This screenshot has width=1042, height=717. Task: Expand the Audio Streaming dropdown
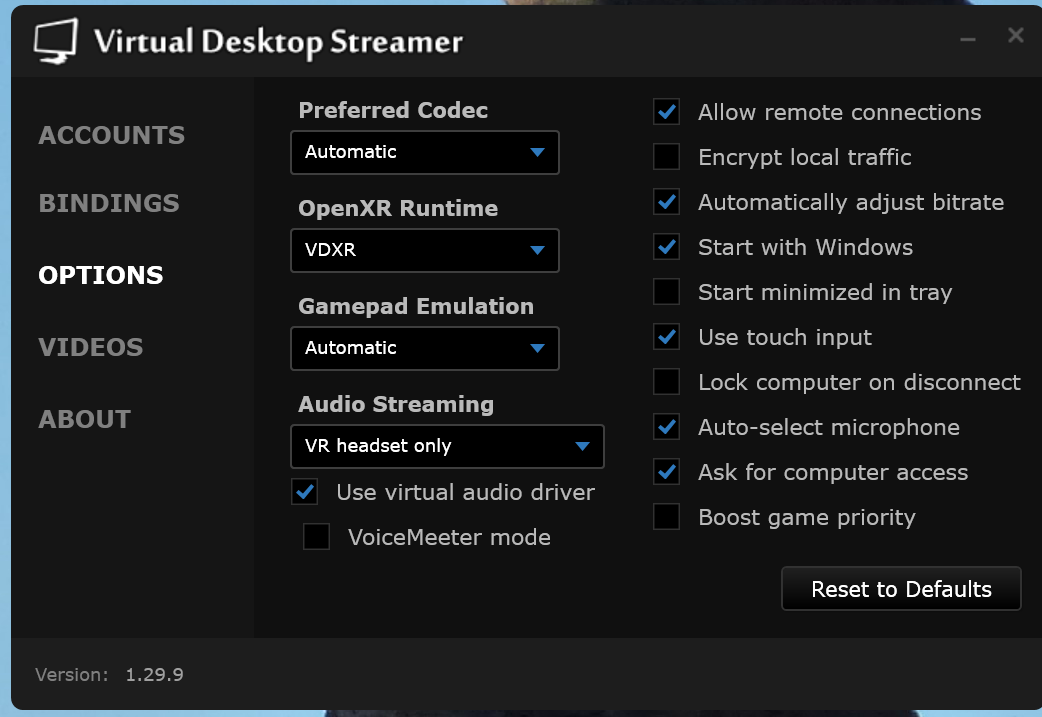point(447,447)
